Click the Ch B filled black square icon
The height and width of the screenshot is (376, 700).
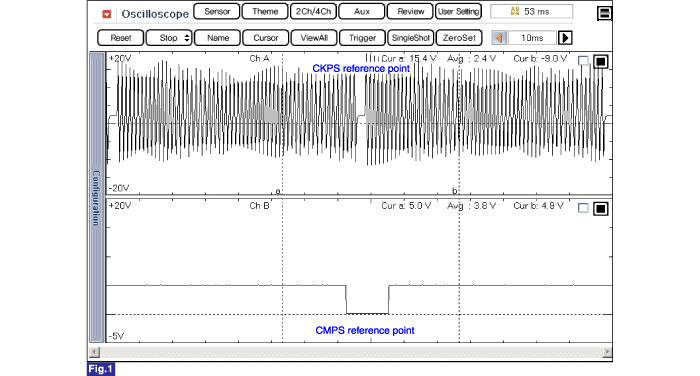(600, 208)
